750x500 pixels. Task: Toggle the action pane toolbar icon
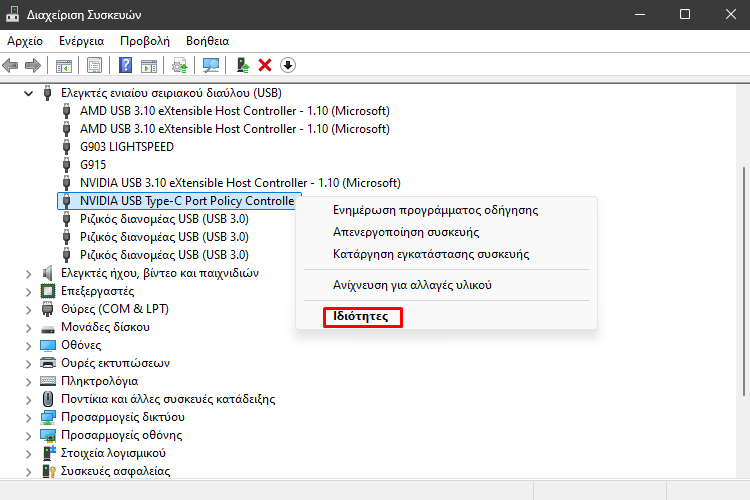click(x=149, y=66)
